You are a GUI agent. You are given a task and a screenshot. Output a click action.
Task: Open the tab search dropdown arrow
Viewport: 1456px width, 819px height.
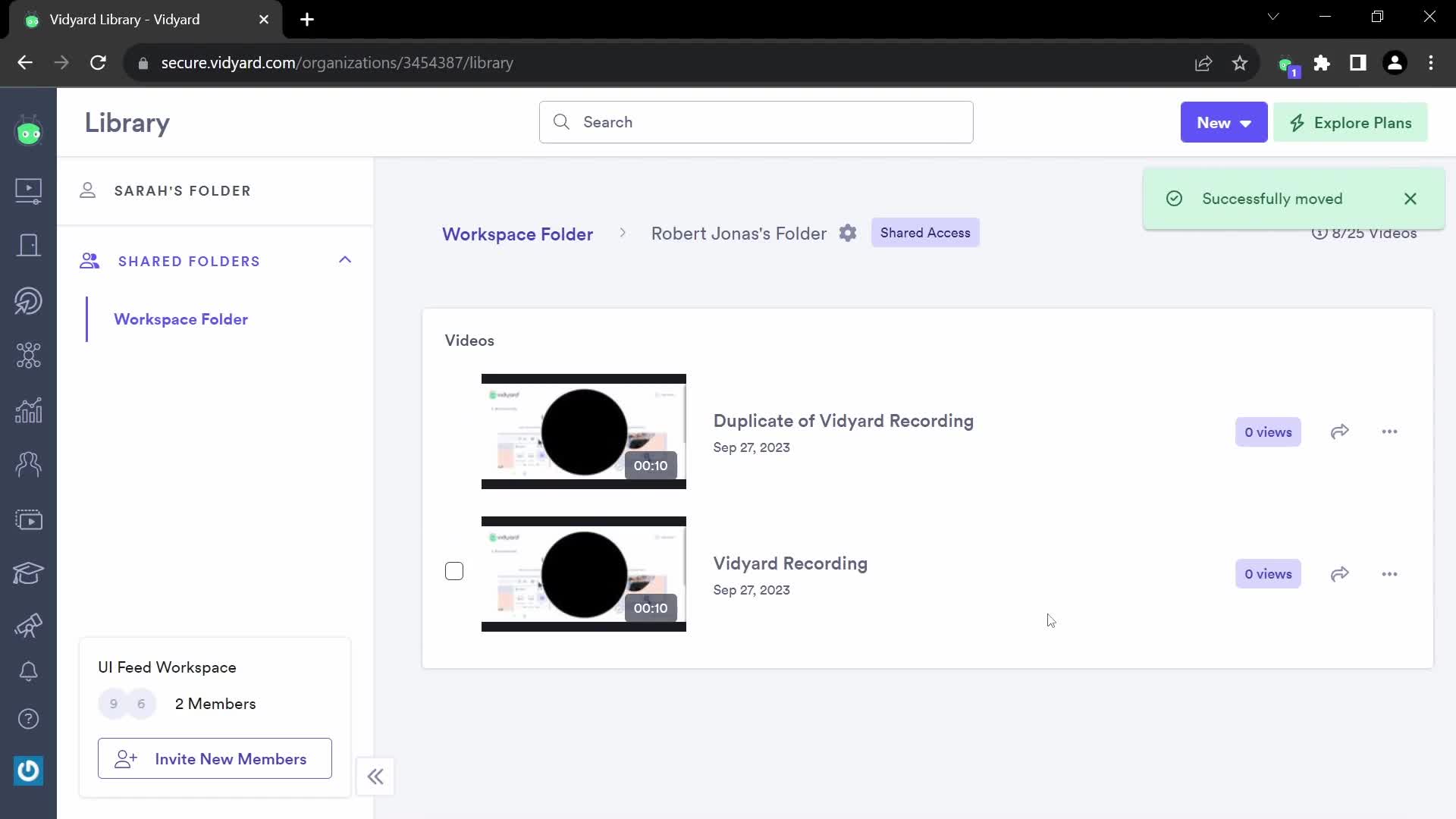[x=1273, y=17]
